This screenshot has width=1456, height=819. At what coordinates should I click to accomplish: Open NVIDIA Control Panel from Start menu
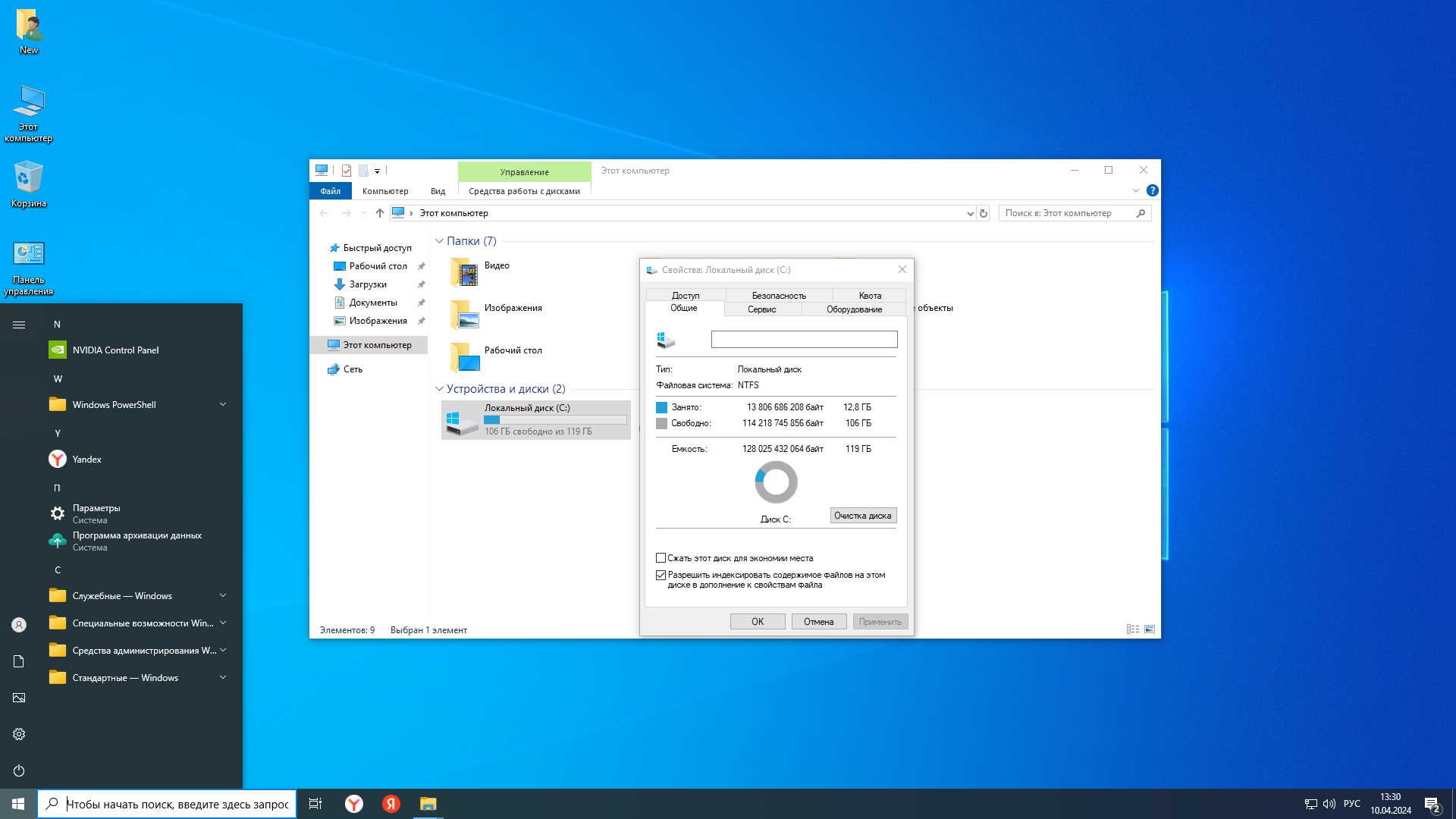click(115, 350)
